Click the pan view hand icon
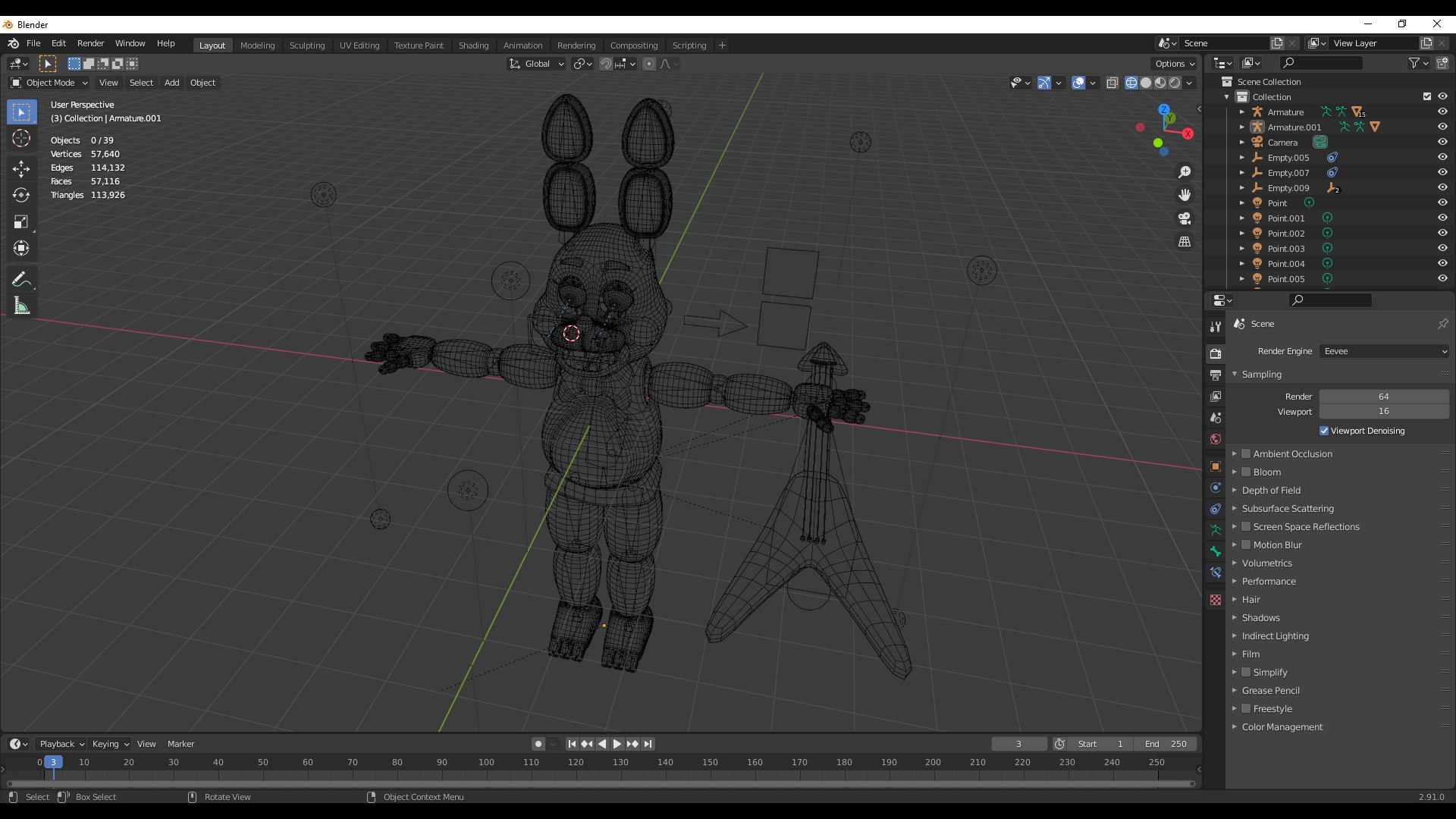The image size is (1456, 819). pos(1185,195)
